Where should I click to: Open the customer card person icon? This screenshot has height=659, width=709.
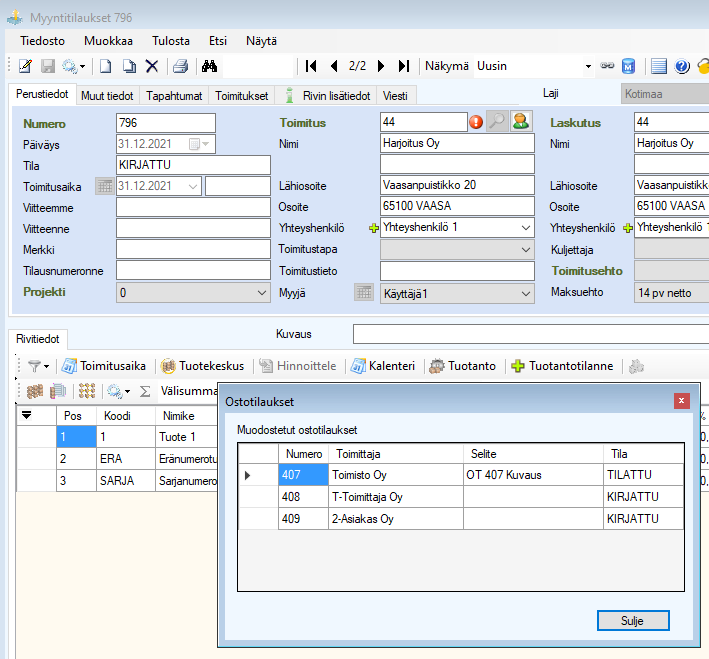(521, 122)
